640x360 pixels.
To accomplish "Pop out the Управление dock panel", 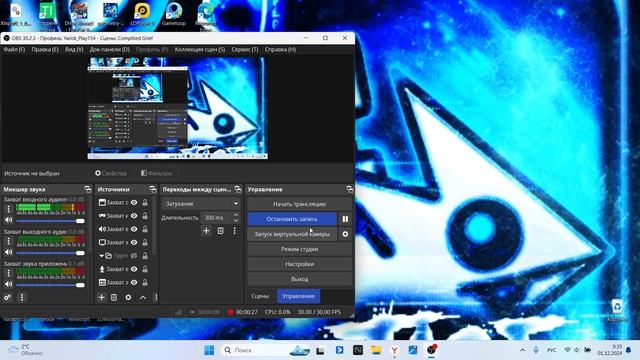I will click(x=349, y=189).
